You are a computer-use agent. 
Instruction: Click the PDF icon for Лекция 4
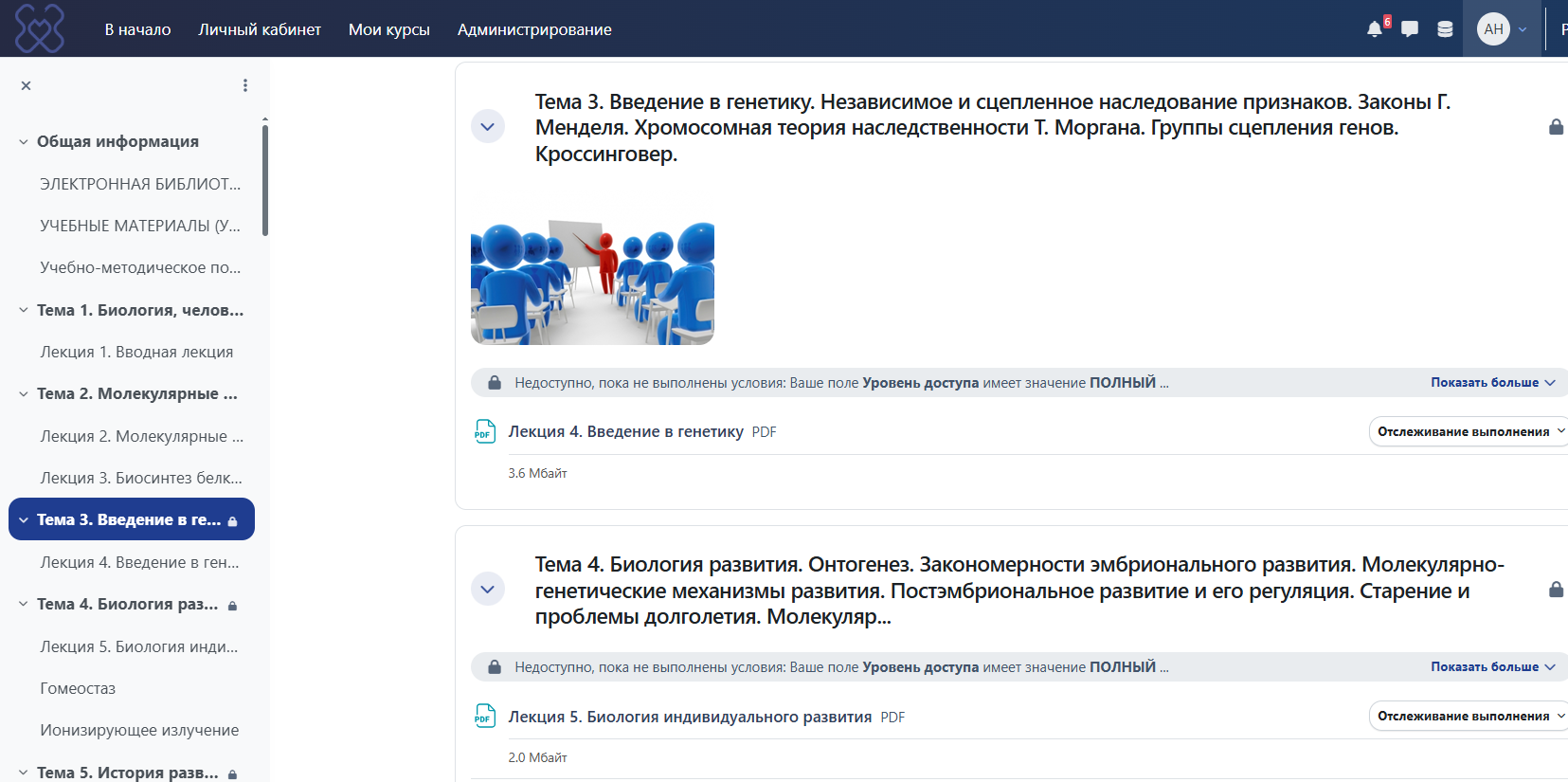click(485, 431)
